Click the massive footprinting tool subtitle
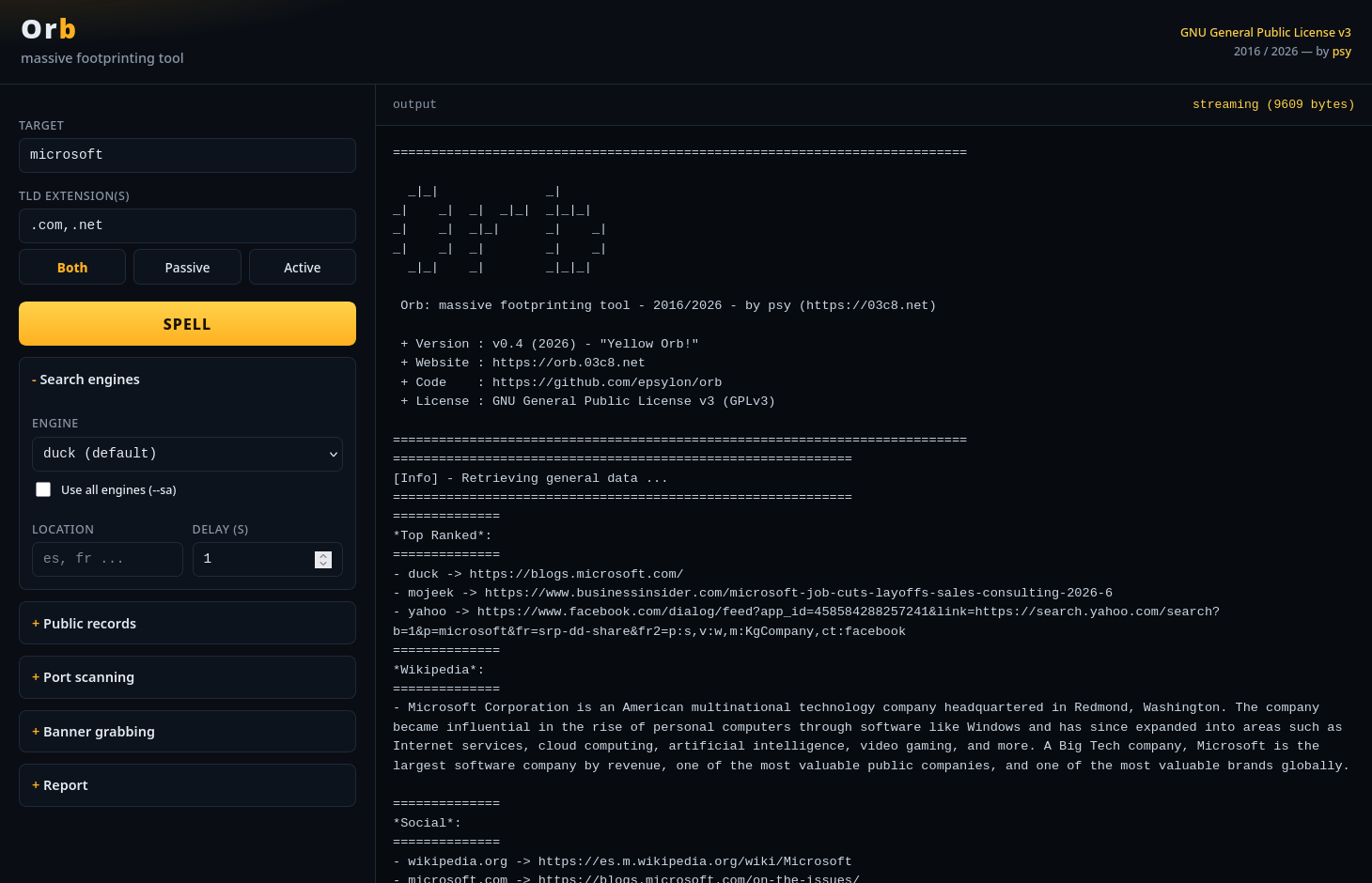The image size is (1372, 883). [x=102, y=58]
